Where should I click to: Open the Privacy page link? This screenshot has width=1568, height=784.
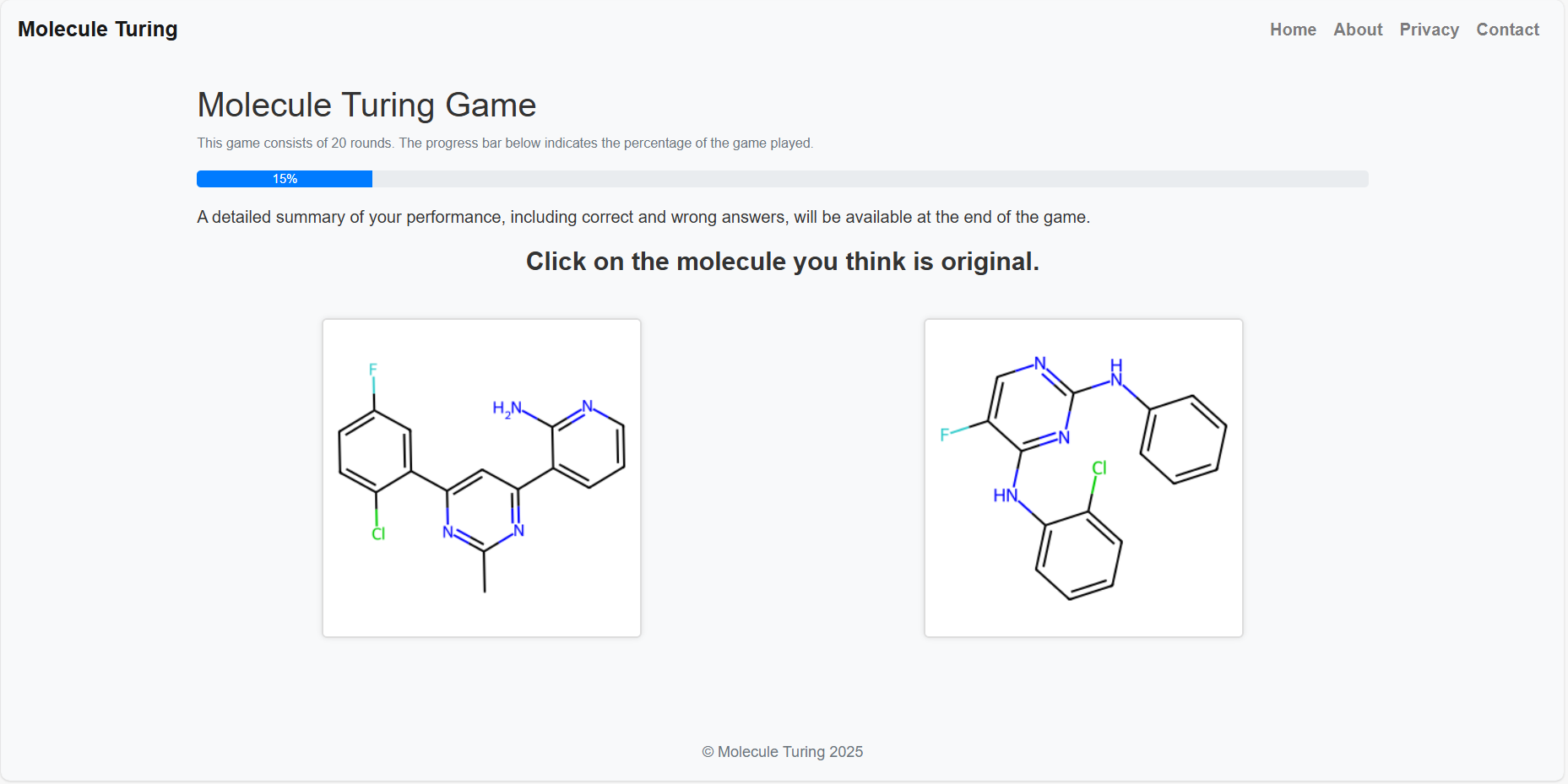pos(1429,30)
